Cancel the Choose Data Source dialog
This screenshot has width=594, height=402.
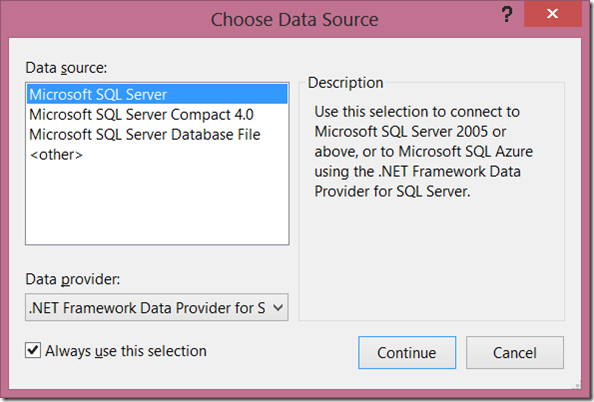[x=515, y=352]
